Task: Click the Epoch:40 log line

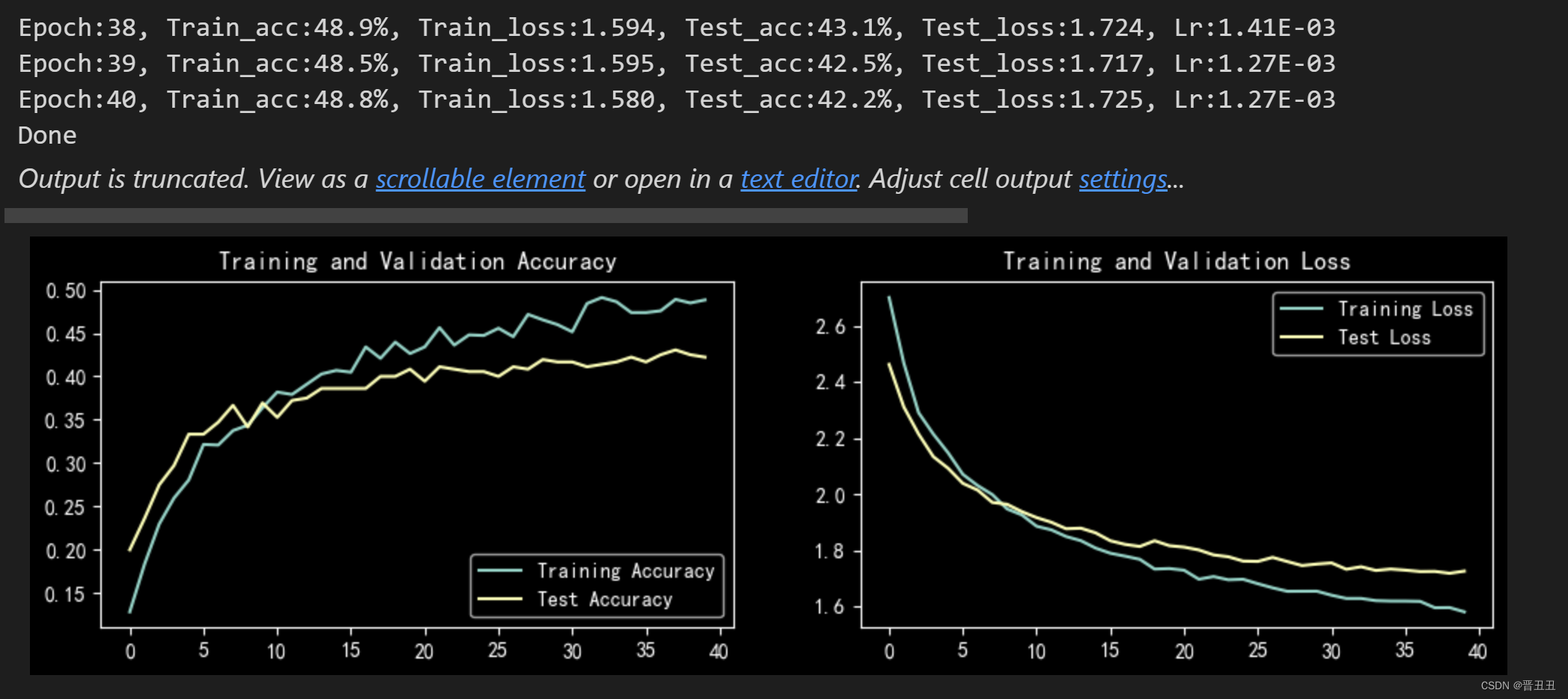Action: [677, 100]
